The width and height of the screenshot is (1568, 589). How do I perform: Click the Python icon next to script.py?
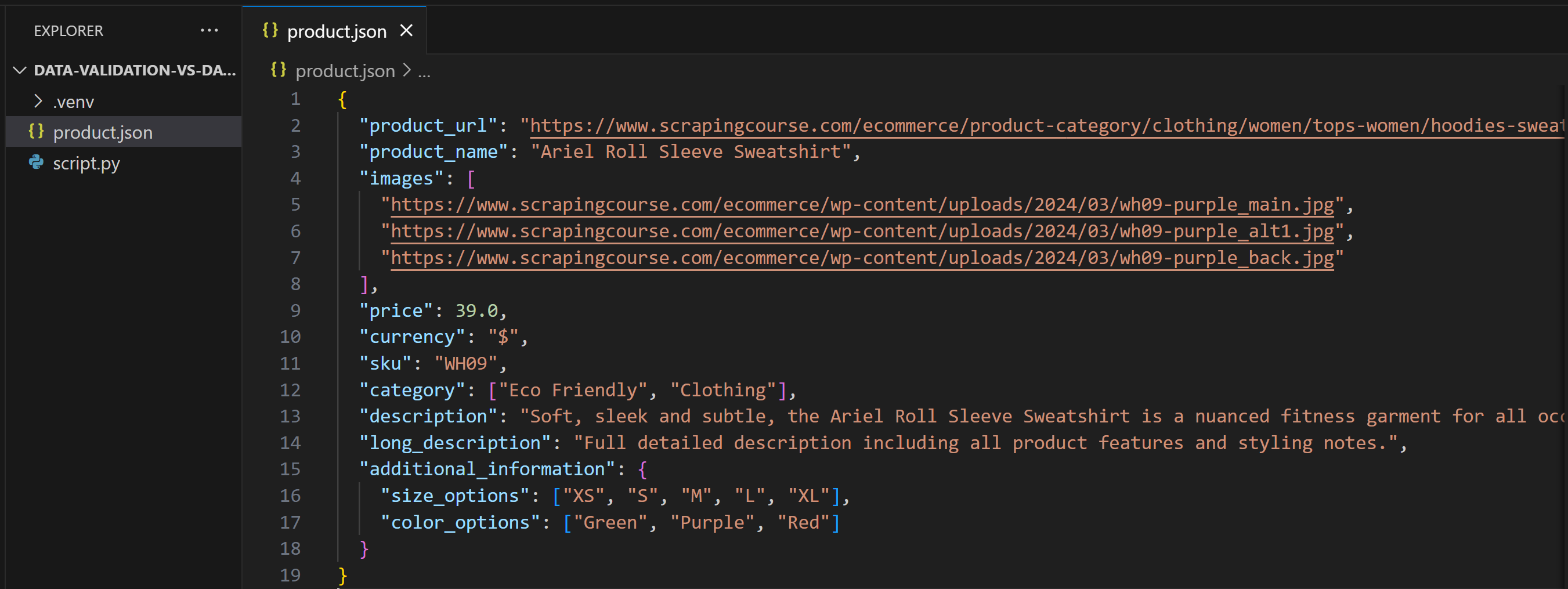[x=37, y=162]
